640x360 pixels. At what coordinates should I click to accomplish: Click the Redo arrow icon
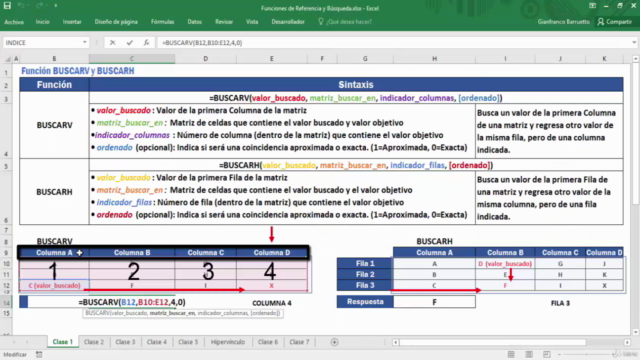40,6
